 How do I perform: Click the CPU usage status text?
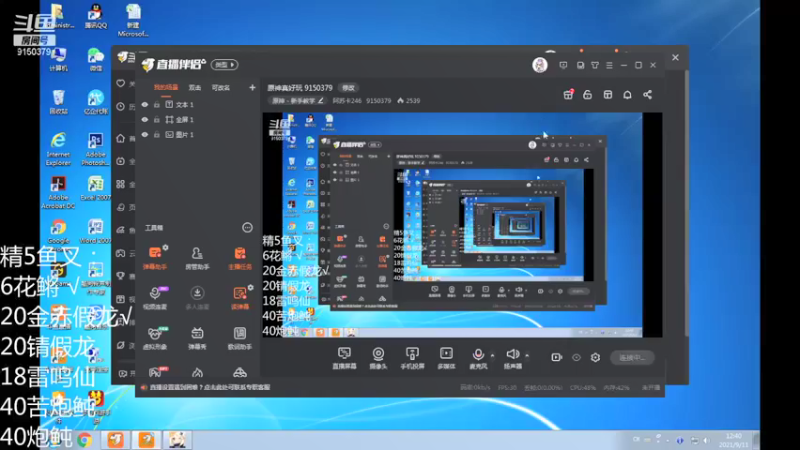click(583, 388)
